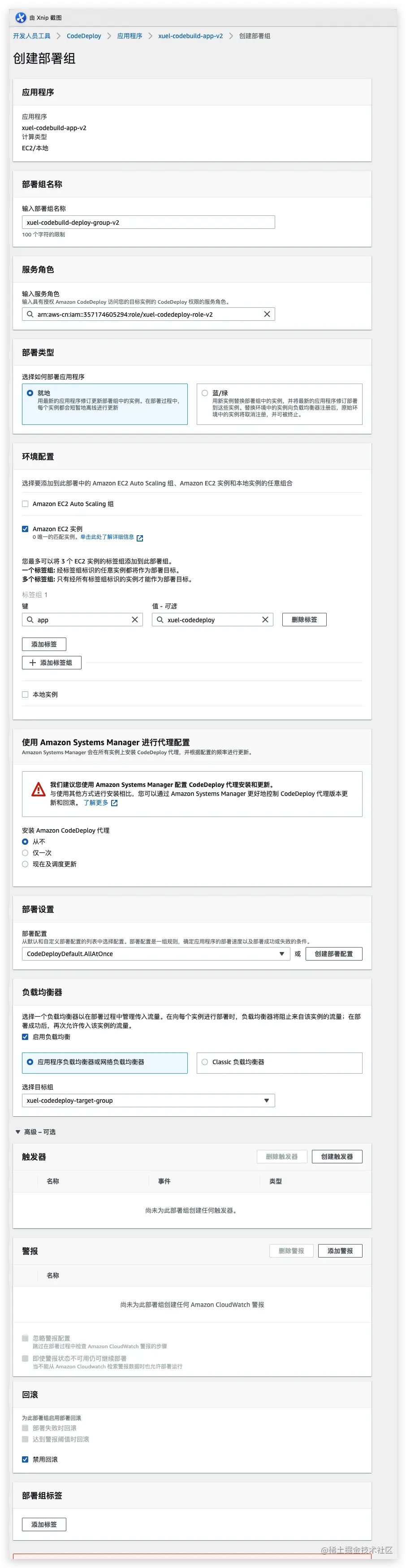Viewport: 406px width, 1568px height.
Task: Click the 忽略警报配置 checkbox
Action: coord(25,1338)
